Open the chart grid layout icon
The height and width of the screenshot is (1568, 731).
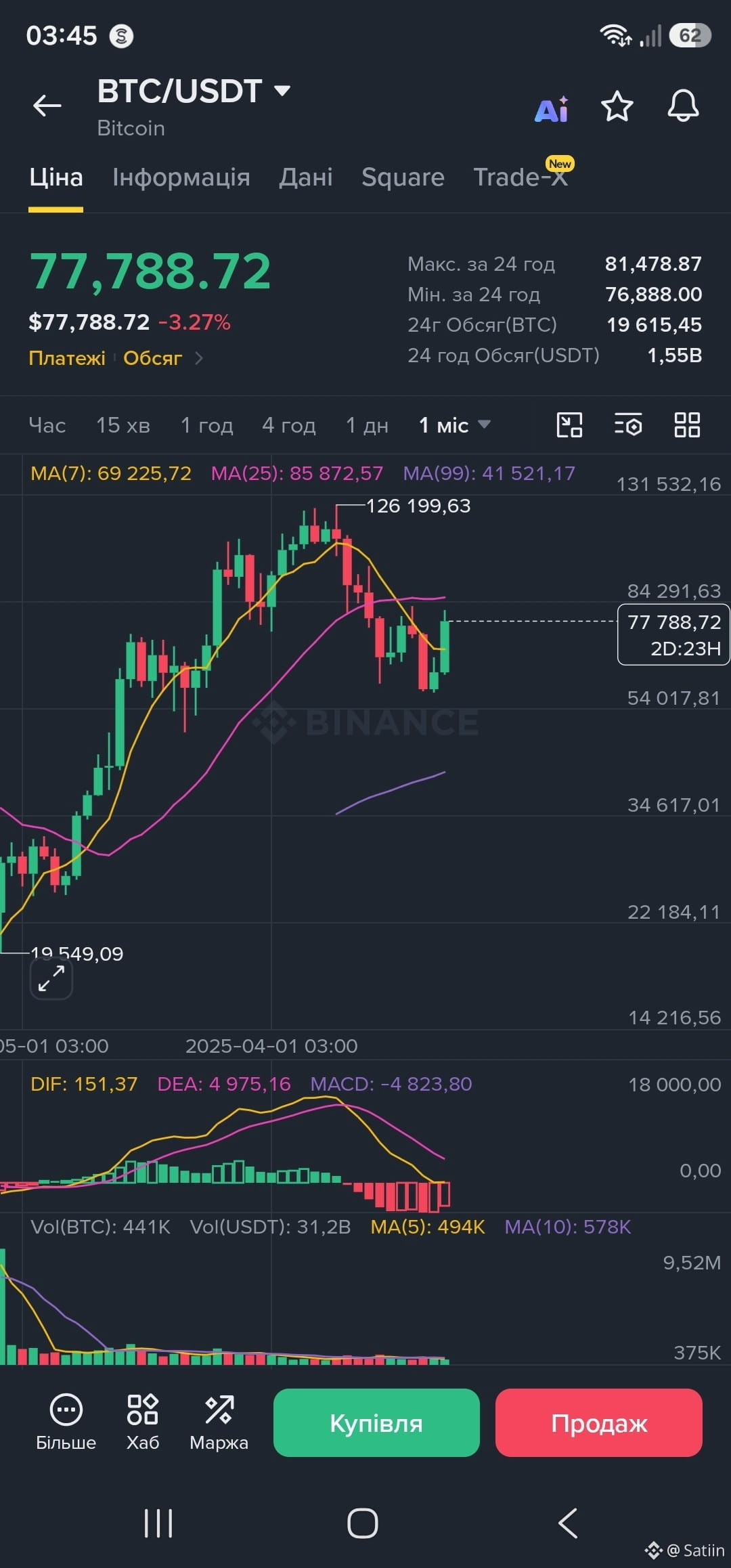[687, 425]
